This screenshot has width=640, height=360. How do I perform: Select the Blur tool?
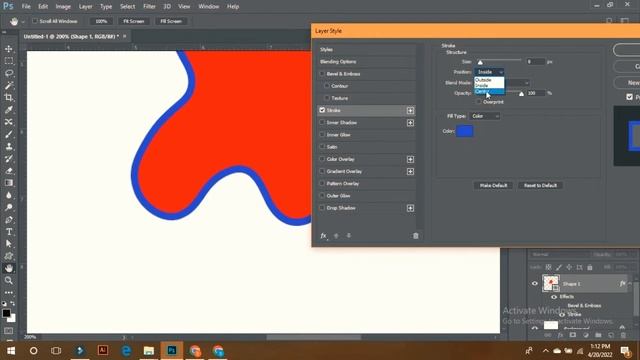pyautogui.click(x=9, y=195)
